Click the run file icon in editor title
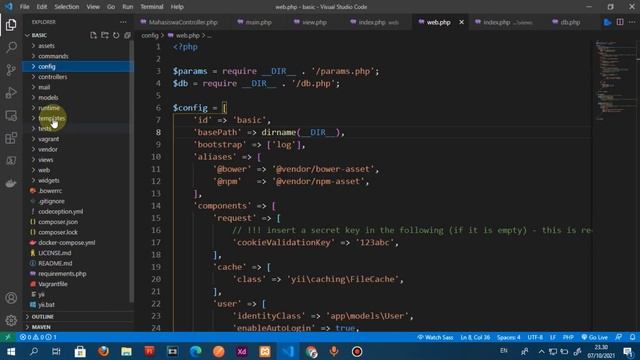 click(x=607, y=22)
